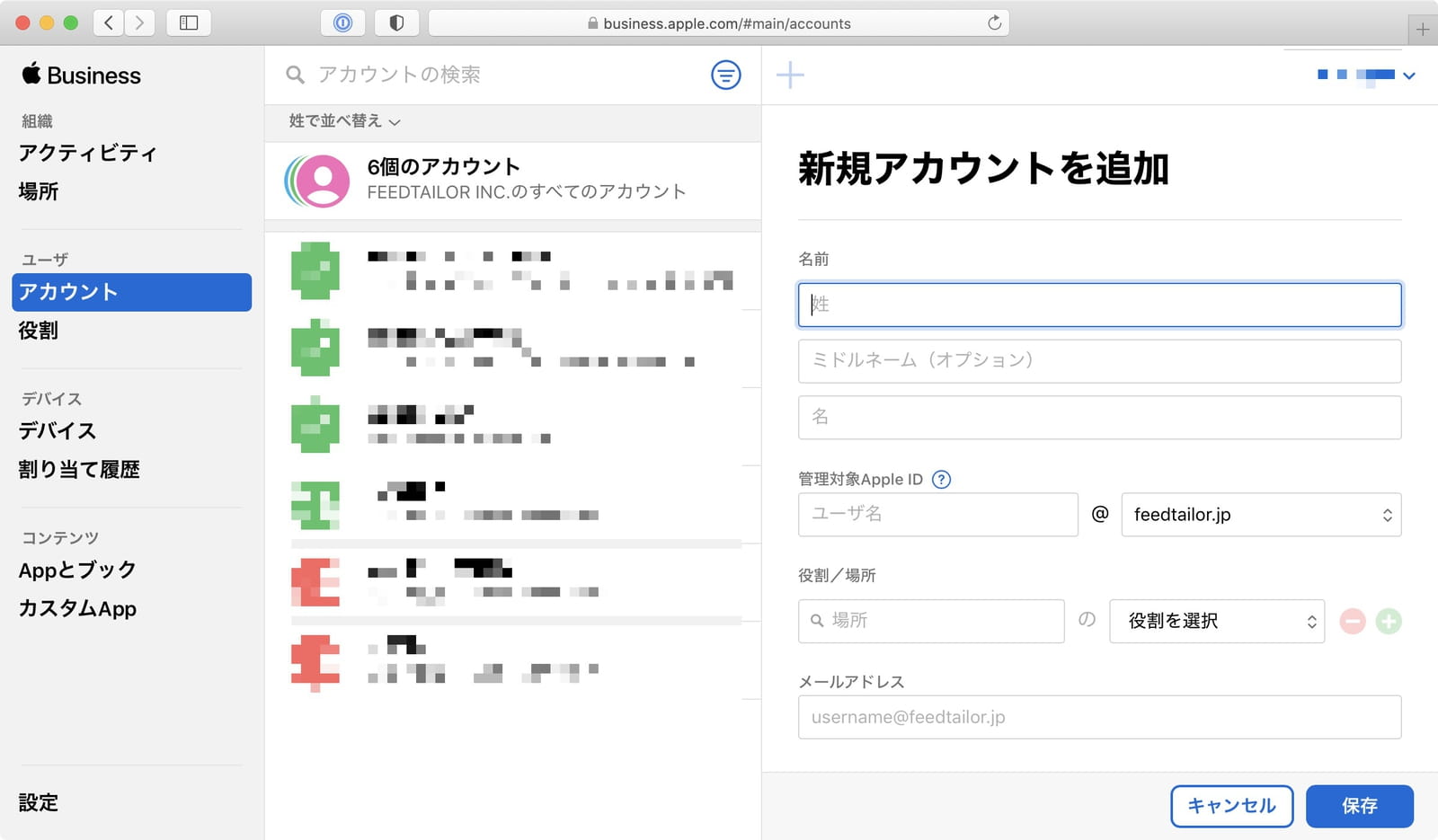The width and height of the screenshot is (1438, 840).
Task: Click the lock icon in address bar
Action: (592, 23)
